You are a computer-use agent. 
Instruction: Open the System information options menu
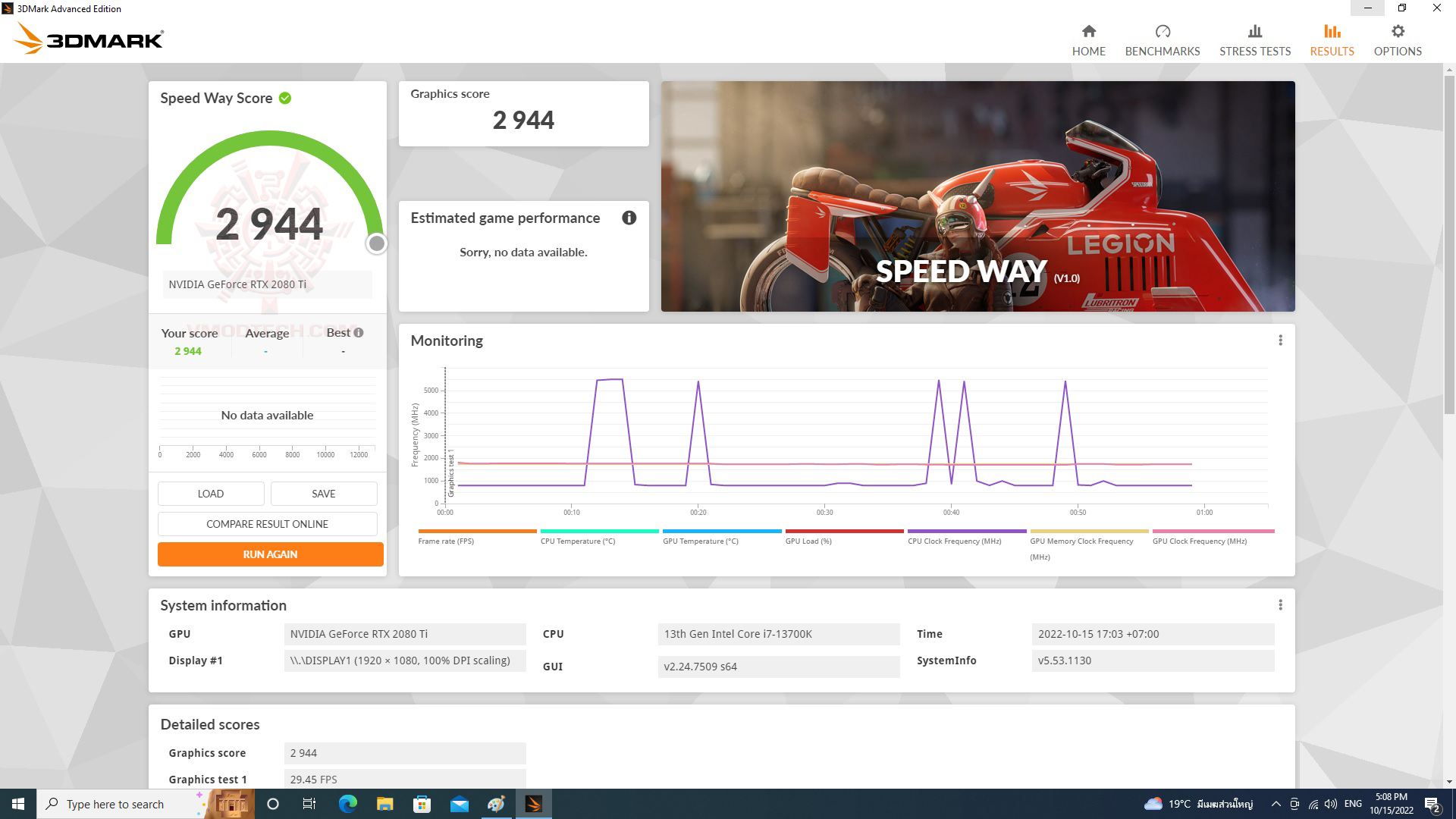[x=1280, y=604]
